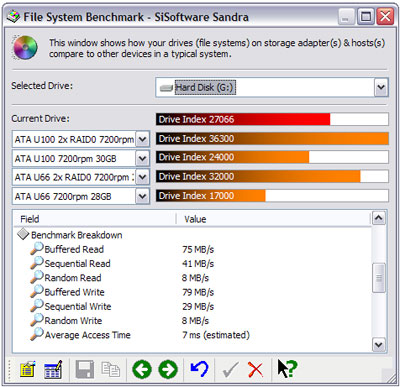
Task: Click the vertical scrollbar thumb
Action: point(379,278)
